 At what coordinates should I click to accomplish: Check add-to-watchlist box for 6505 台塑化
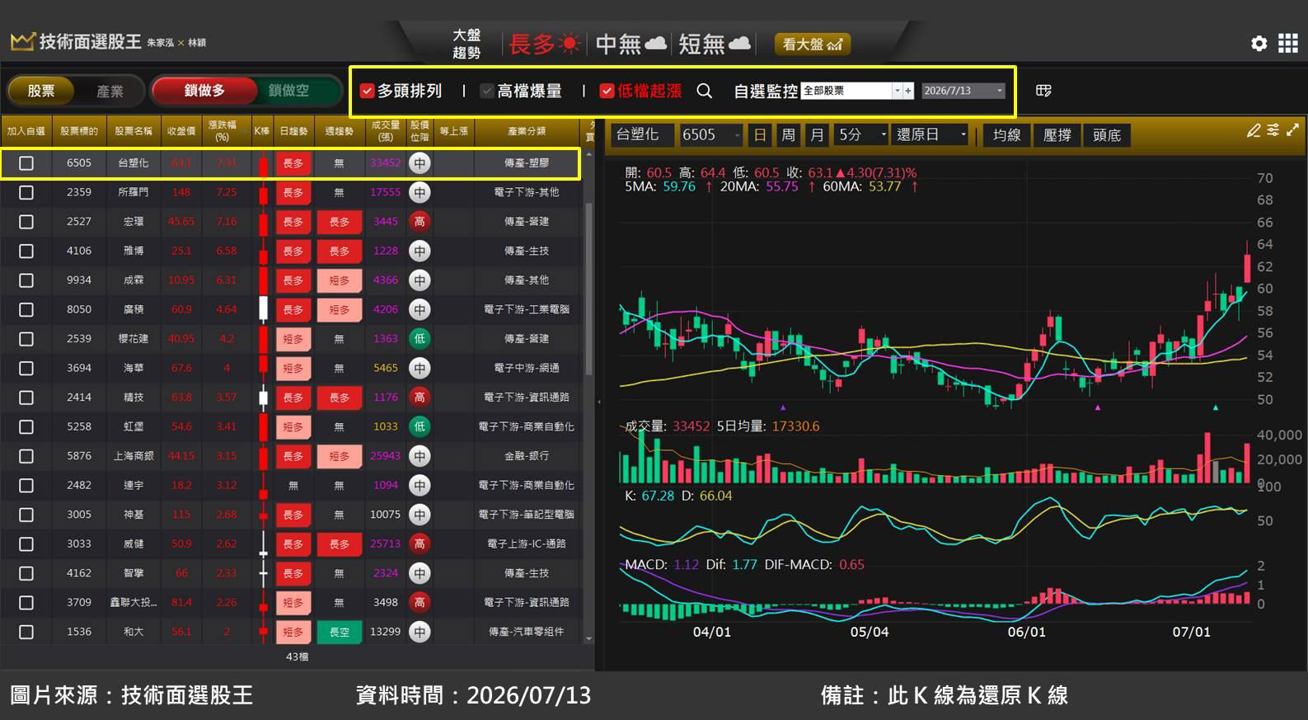click(x=26, y=163)
